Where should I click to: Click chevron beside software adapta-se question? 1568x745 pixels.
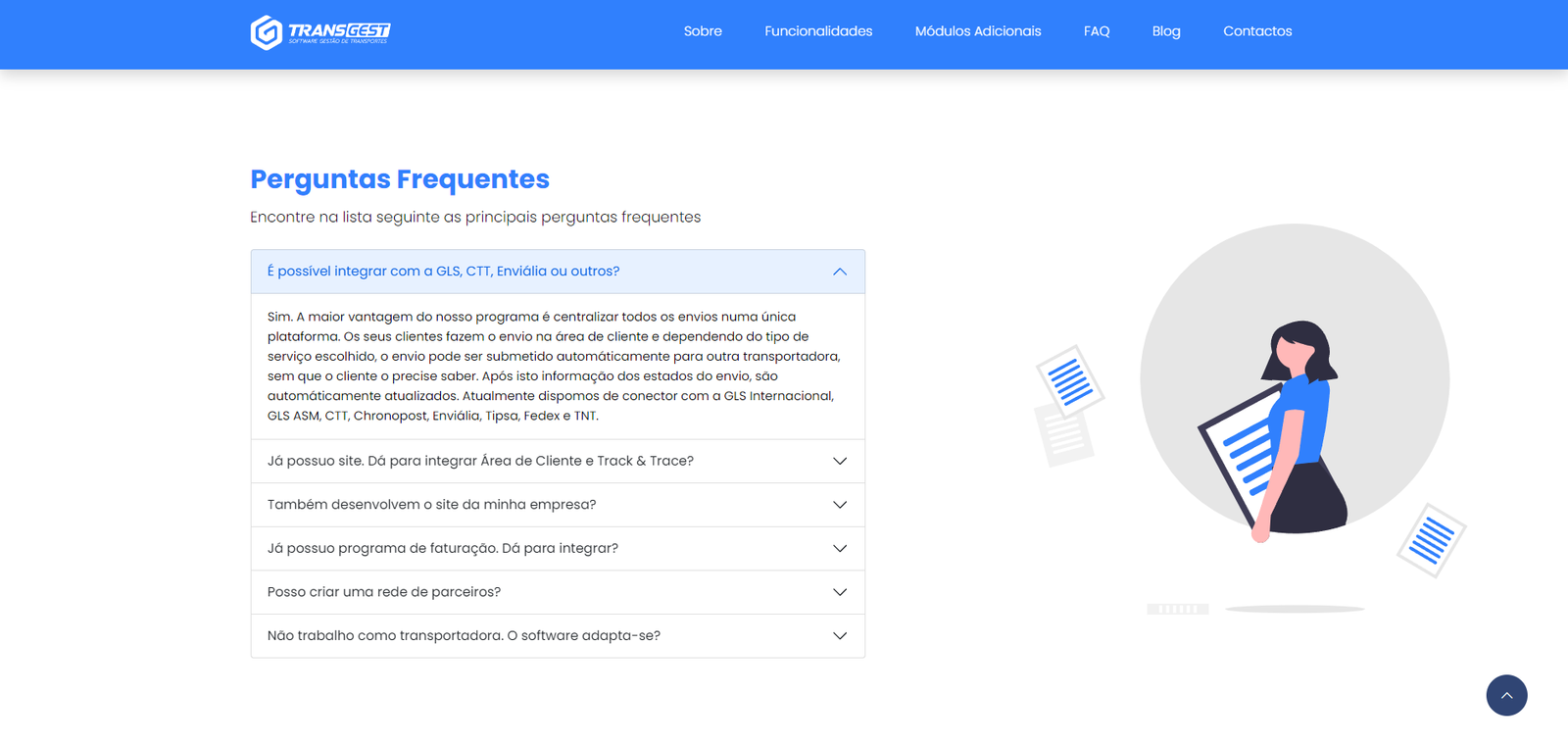pos(840,636)
